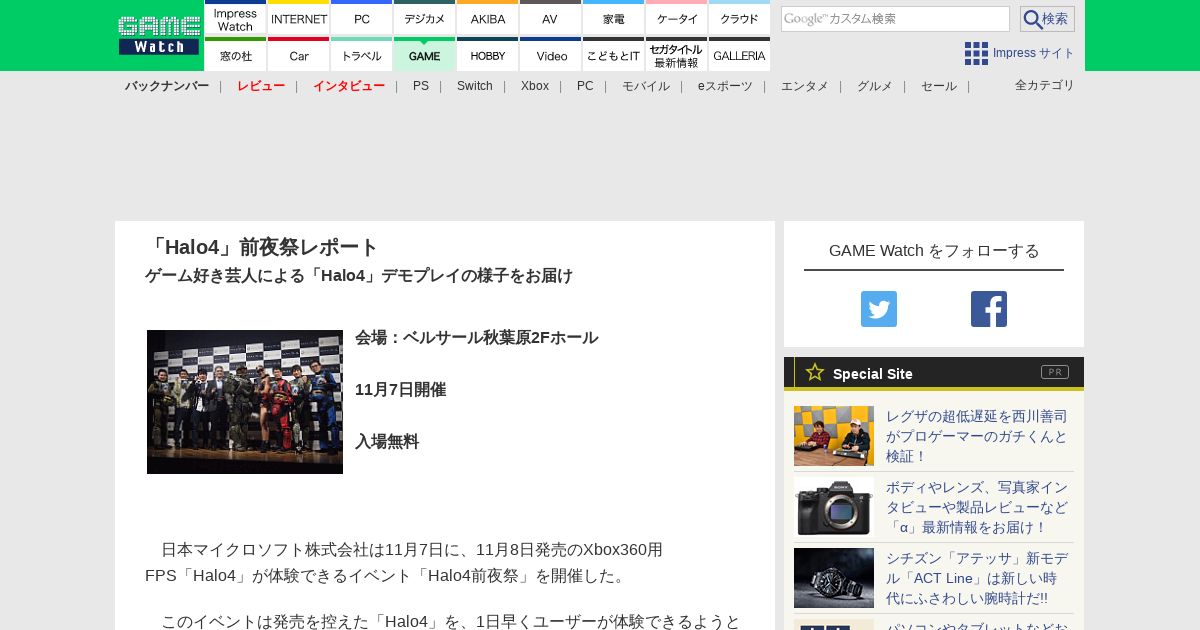Open the グルメ category link
The width and height of the screenshot is (1200, 630).
875,86
